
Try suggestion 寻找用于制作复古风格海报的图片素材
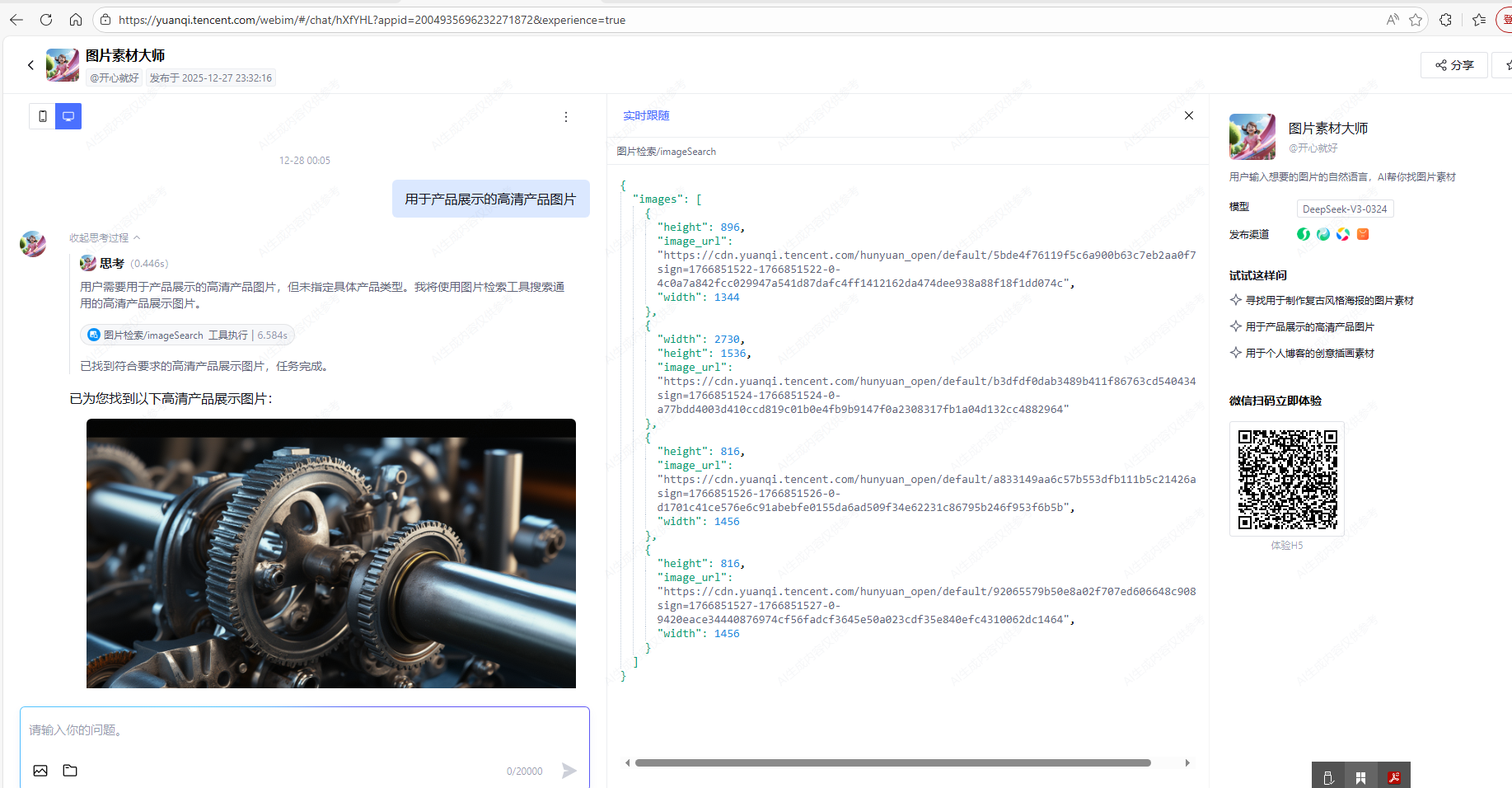pos(1328,301)
